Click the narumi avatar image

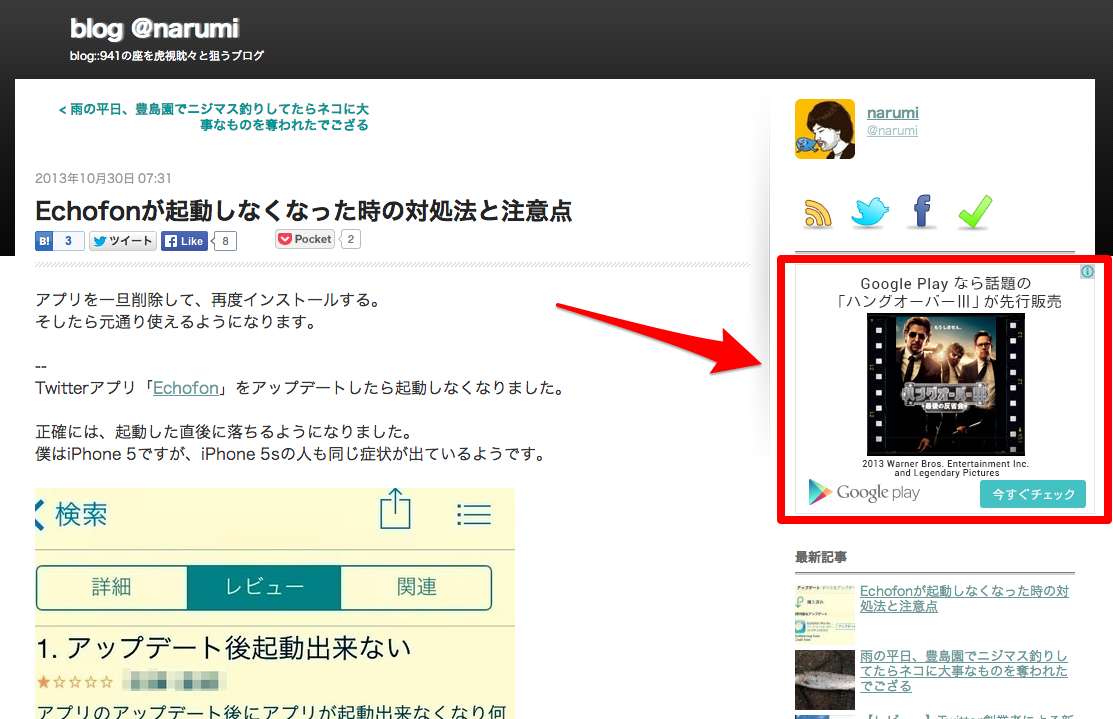click(825, 128)
